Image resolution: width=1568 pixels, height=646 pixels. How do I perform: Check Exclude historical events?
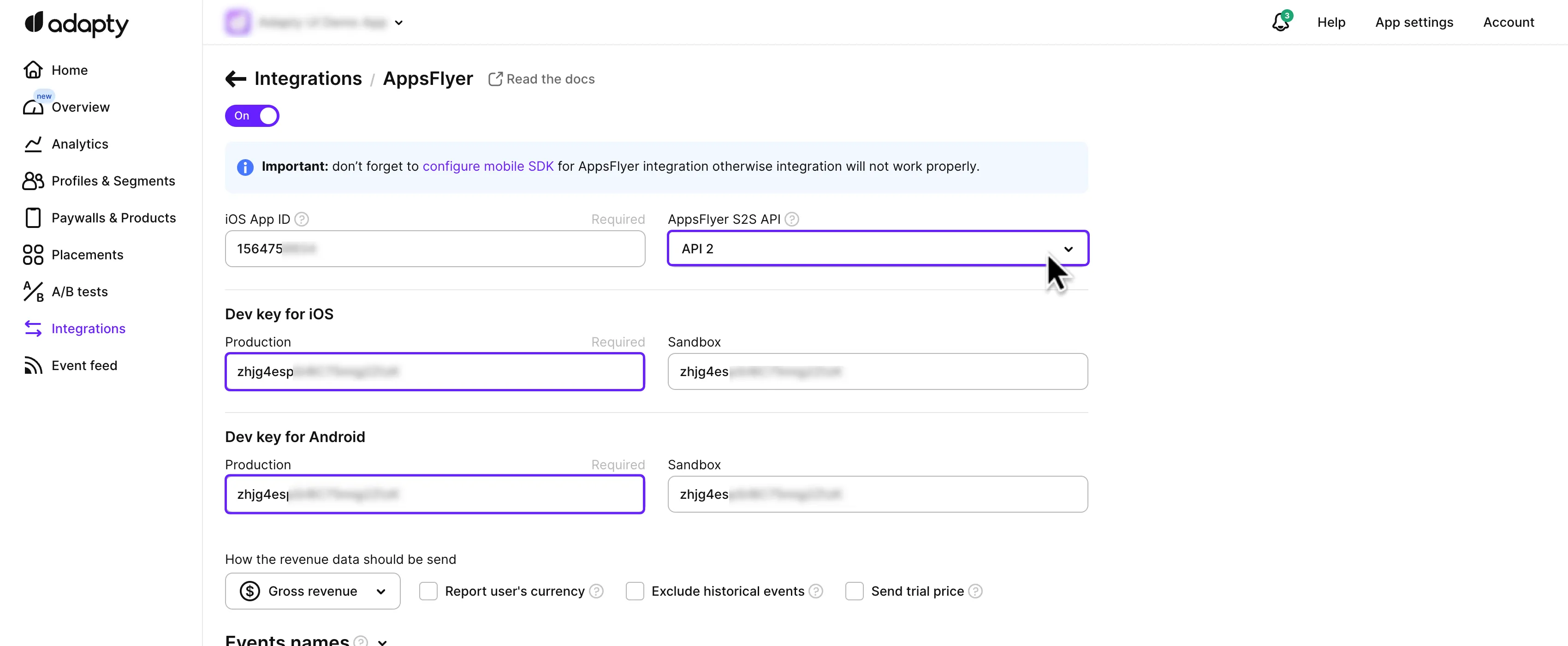click(635, 591)
